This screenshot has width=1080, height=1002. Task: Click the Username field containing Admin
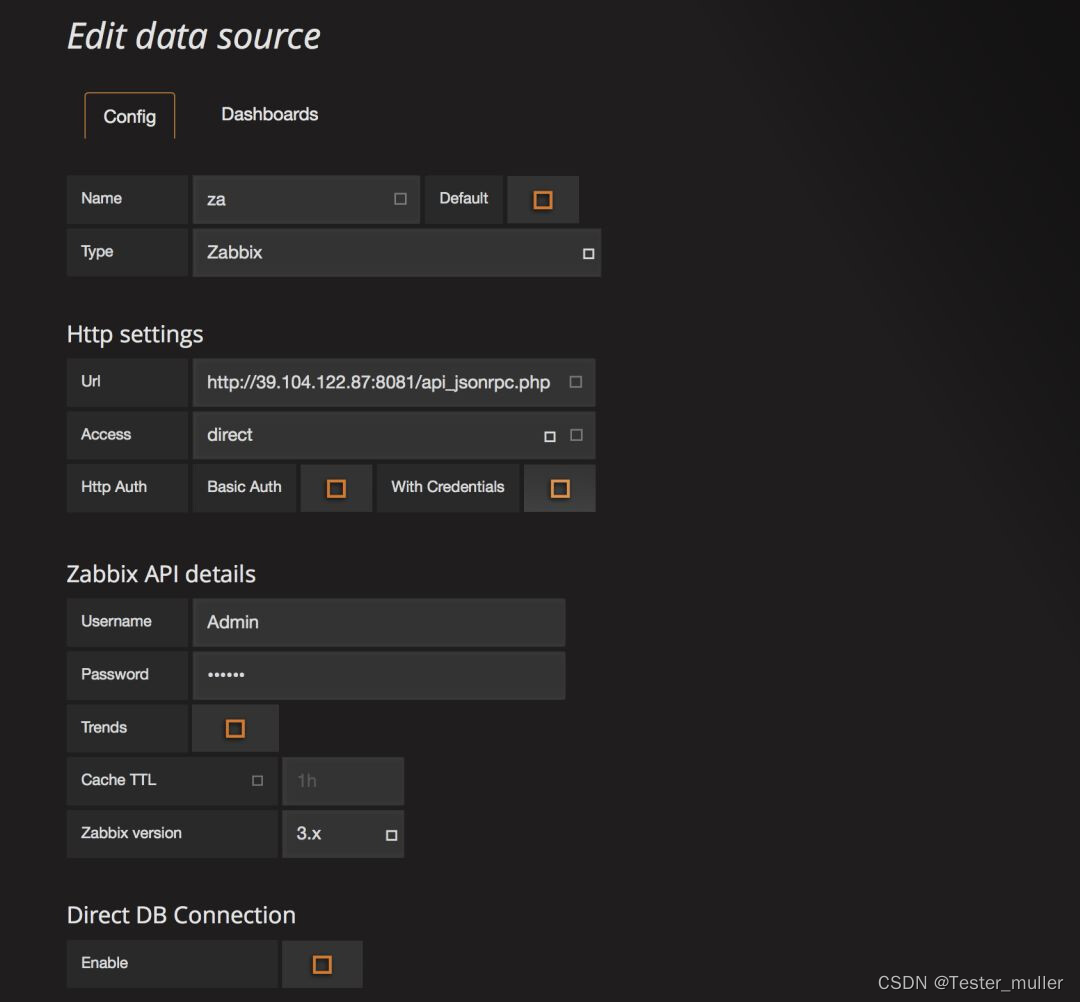(x=379, y=623)
